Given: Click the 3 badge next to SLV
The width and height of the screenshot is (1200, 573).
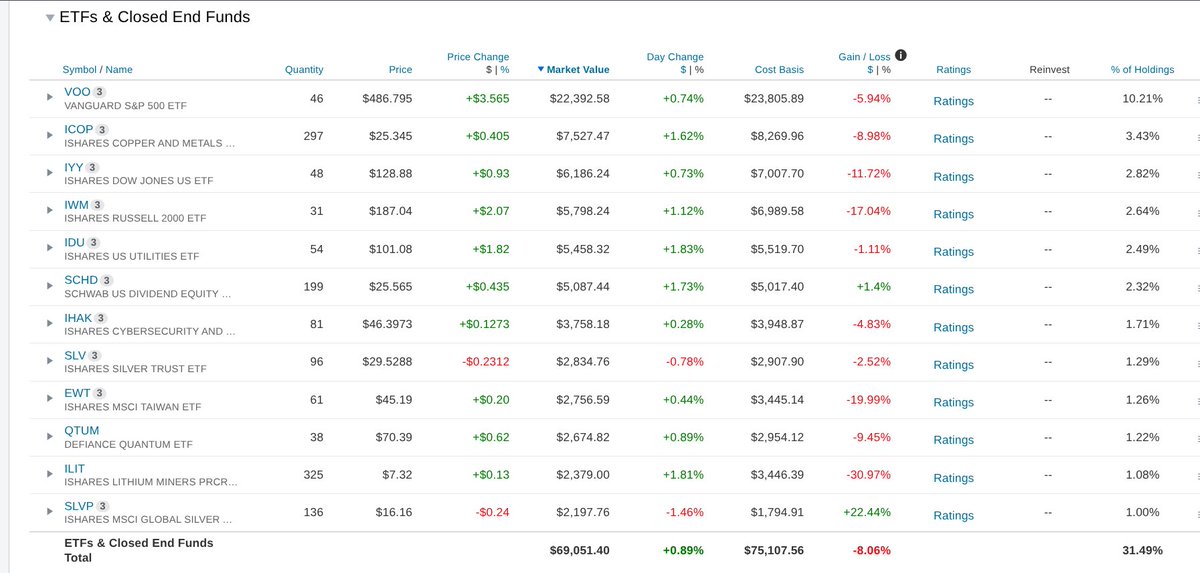Looking at the screenshot, I should pos(95,355).
